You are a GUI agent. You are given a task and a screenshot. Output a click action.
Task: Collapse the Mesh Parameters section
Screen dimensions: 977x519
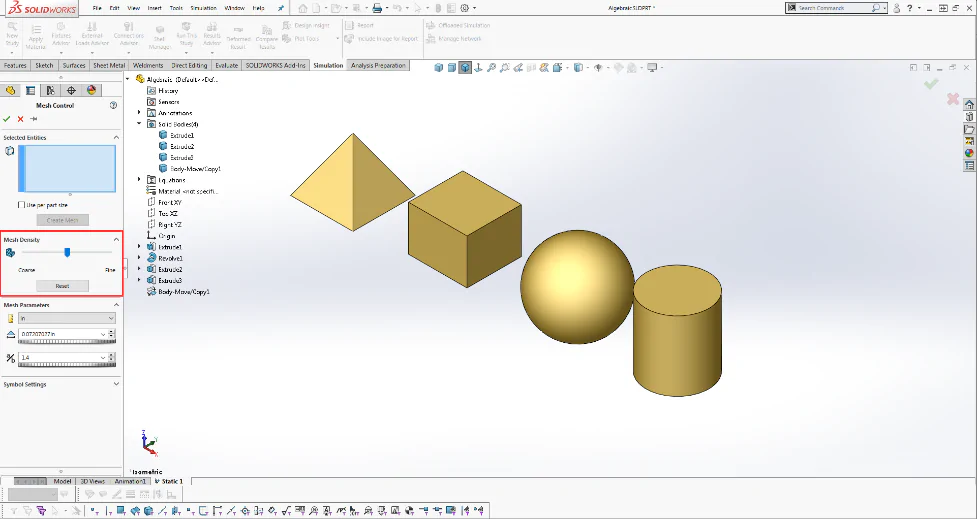116,305
